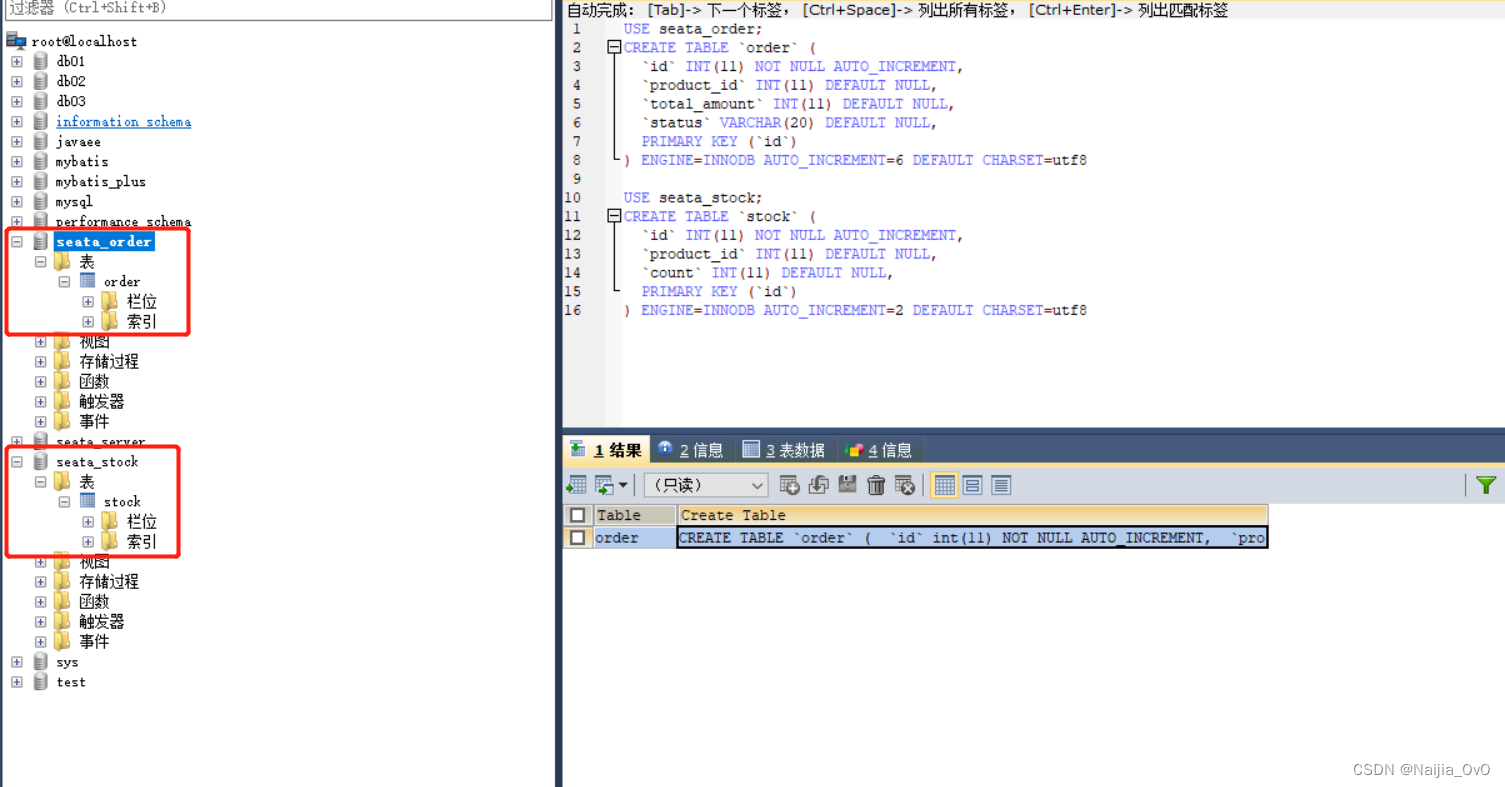The width and height of the screenshot is (1505, 787).
Task: Select the seata_order database in tree
Action: click(104, 241)
